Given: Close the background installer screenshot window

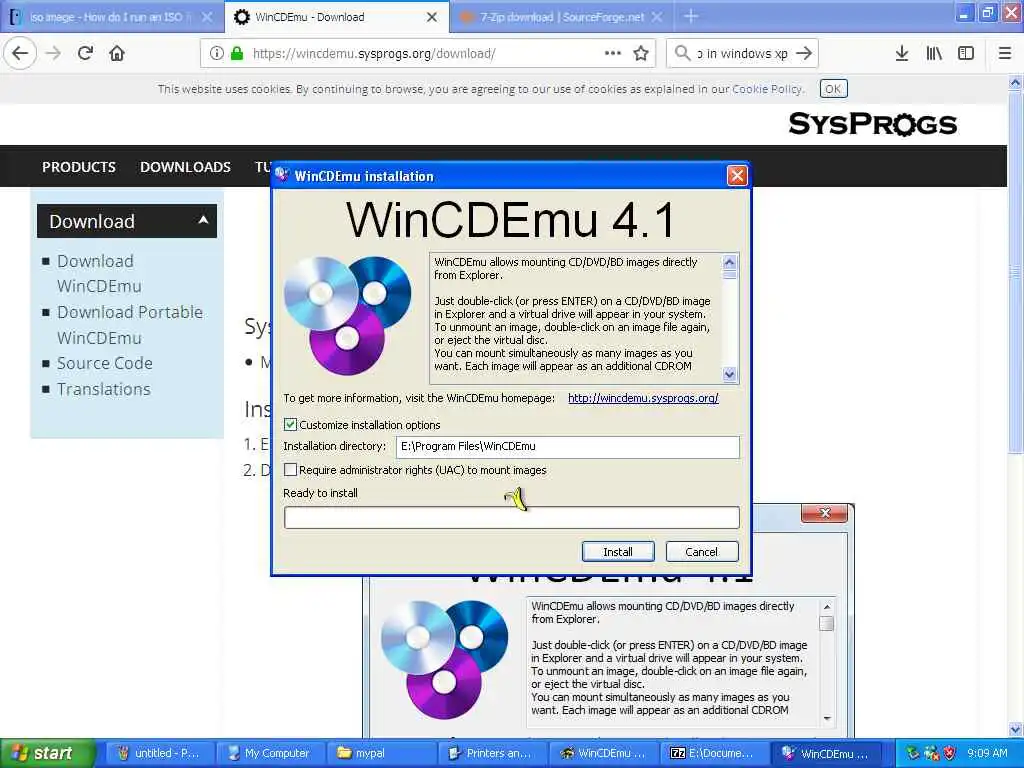Looking at the screenshot, I should [x=825, y=513].
